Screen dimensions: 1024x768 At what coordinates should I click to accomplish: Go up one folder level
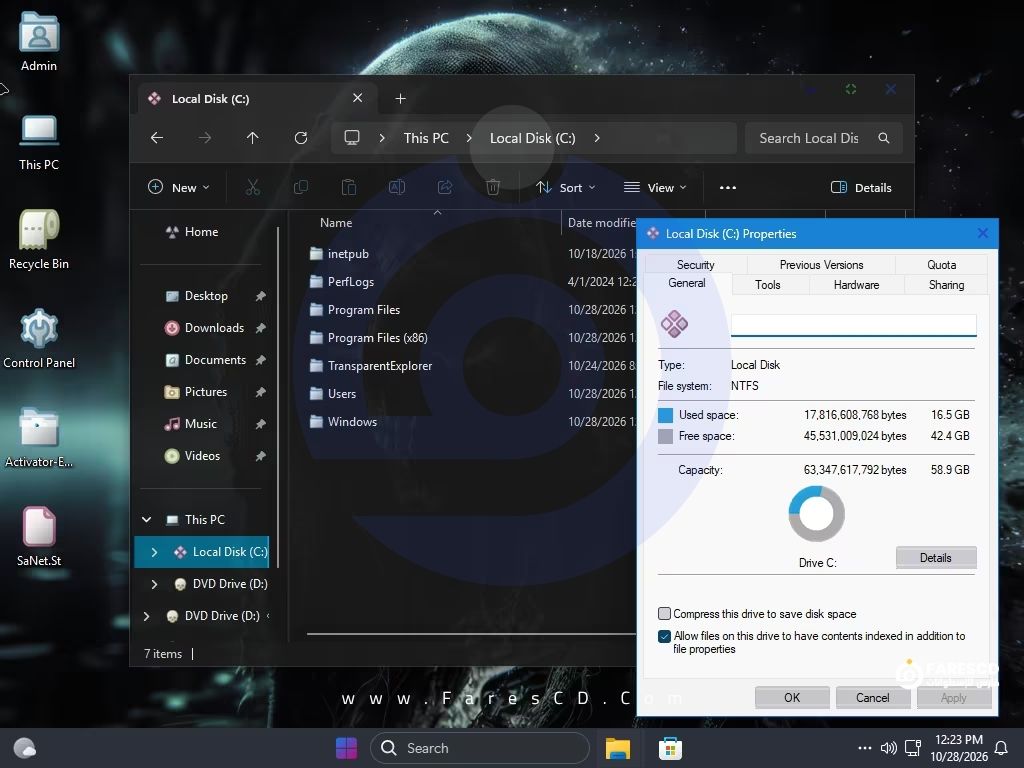click(x=253, y=138)
